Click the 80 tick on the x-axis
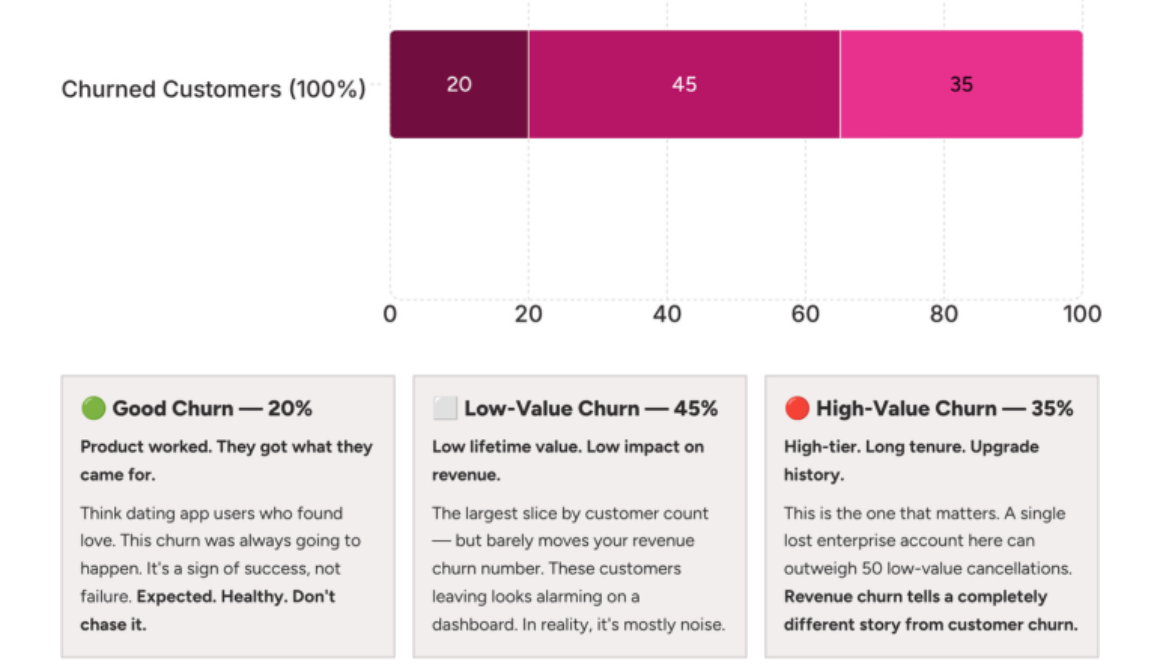The height and width of the screenshot is (665, 1160). 943,314
